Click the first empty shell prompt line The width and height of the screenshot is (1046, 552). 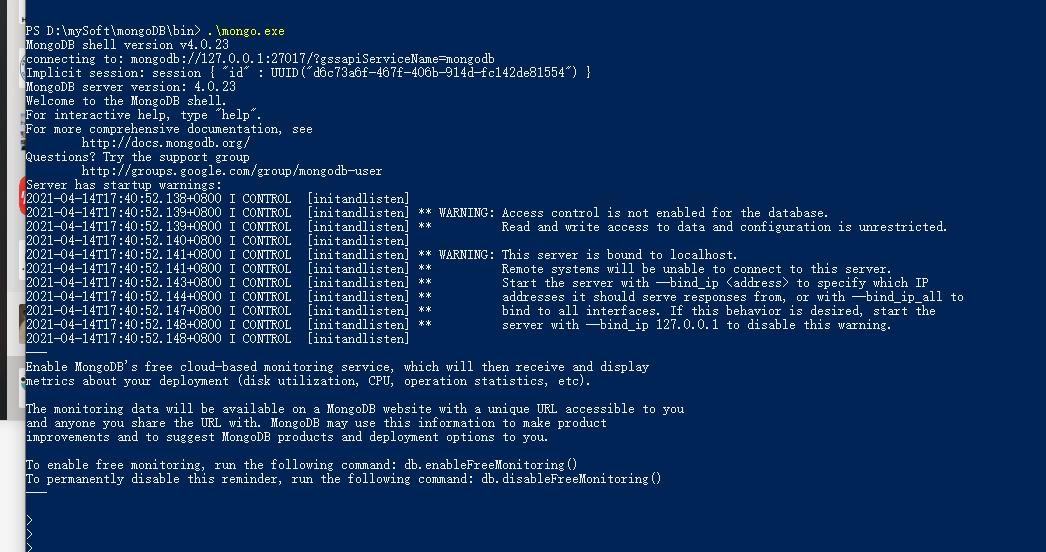[x=29, y=520]
